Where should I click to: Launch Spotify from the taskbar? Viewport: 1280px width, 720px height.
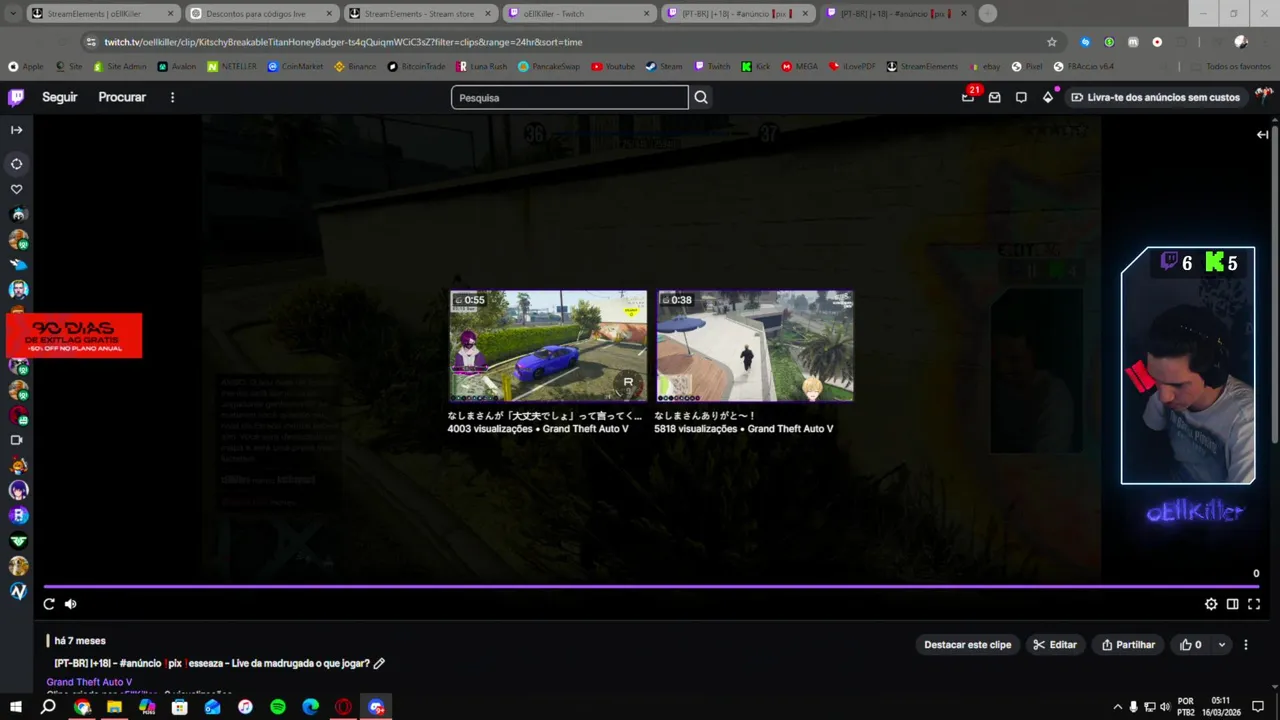(278, 707)
